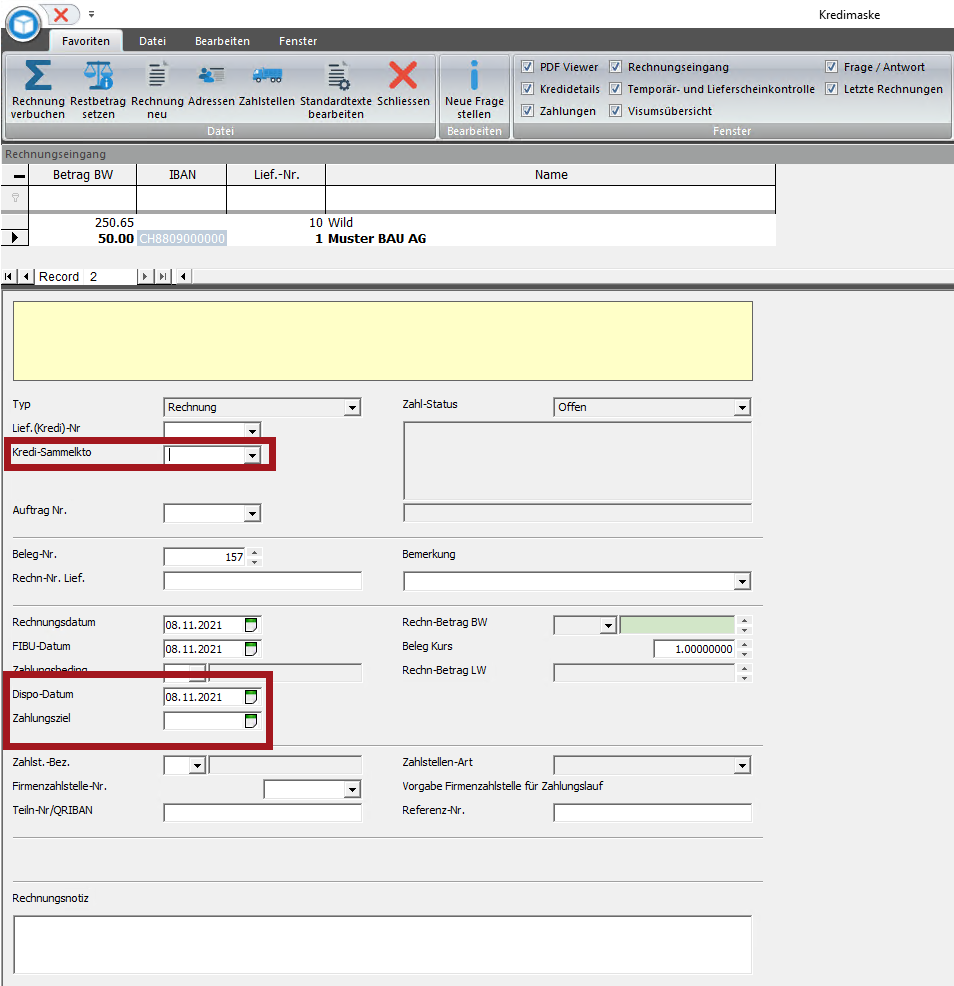Increase Beleg-Nr. with up spinner
The height and width of the screenshot is (986, 954).
pyautogui.click(x=255, y=553)
